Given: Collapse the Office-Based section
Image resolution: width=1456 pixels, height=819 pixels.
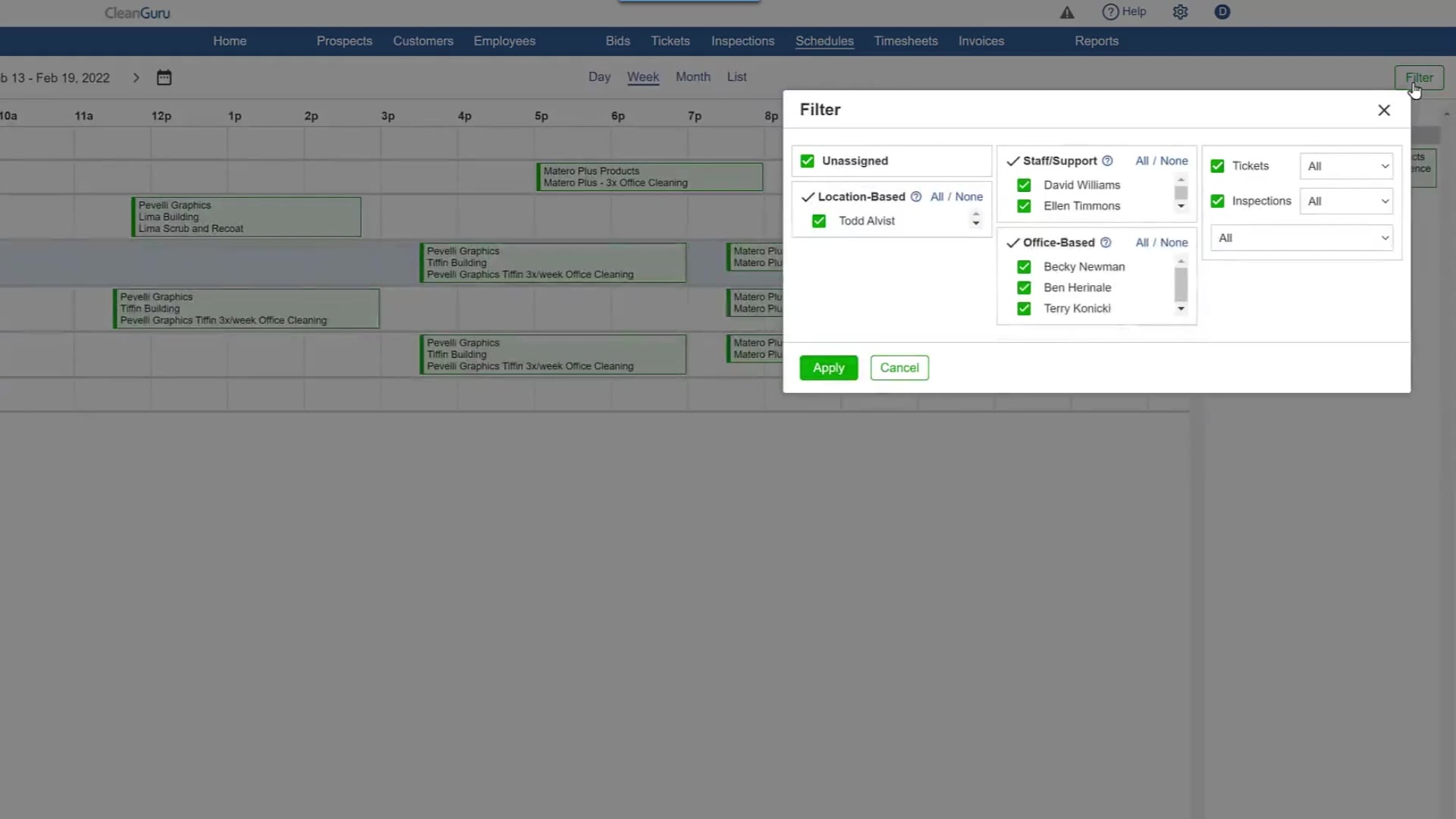Looking at the screenshot, I should click(1013, 243).
